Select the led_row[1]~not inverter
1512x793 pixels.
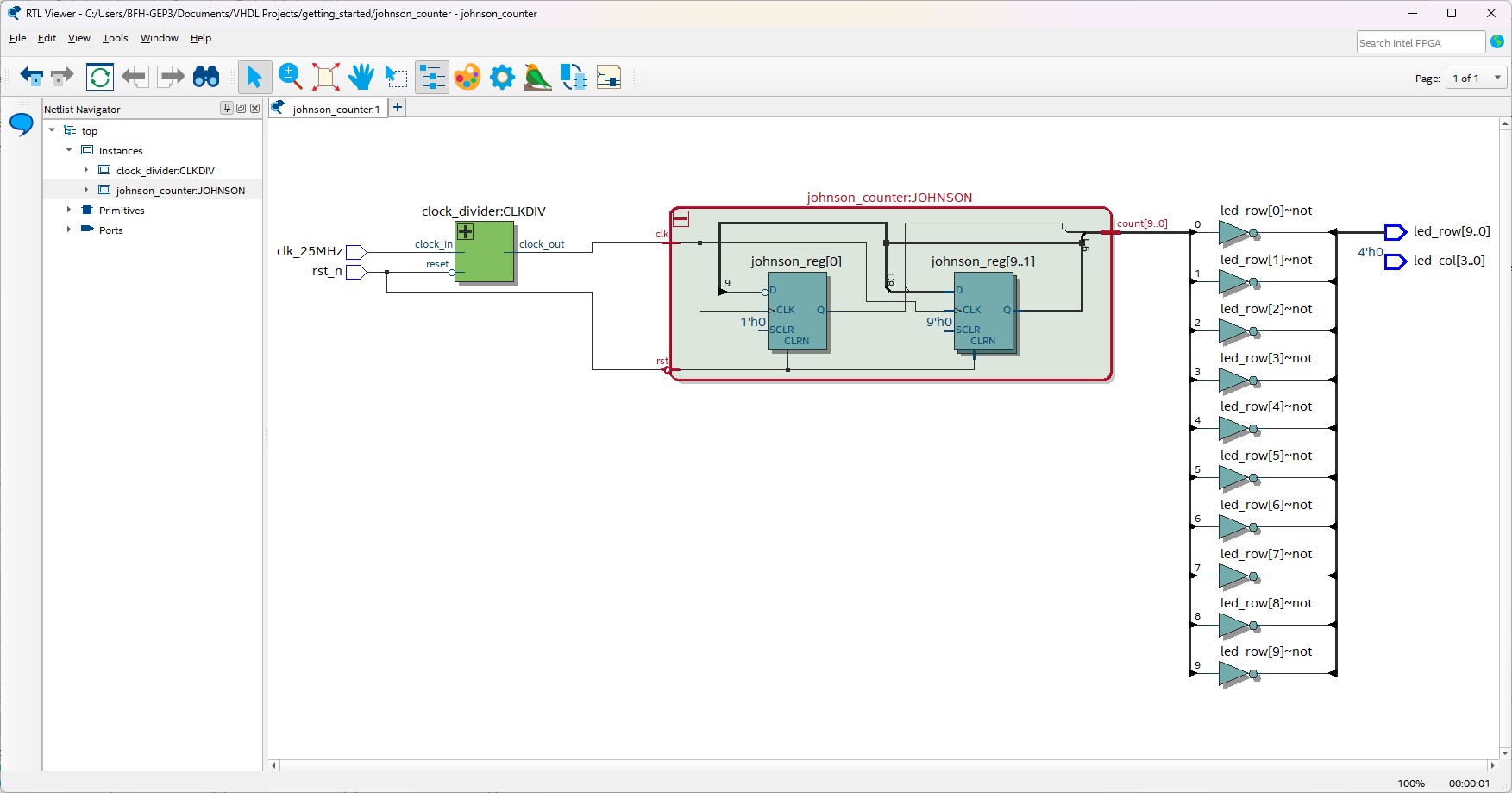coord(1239,282)
